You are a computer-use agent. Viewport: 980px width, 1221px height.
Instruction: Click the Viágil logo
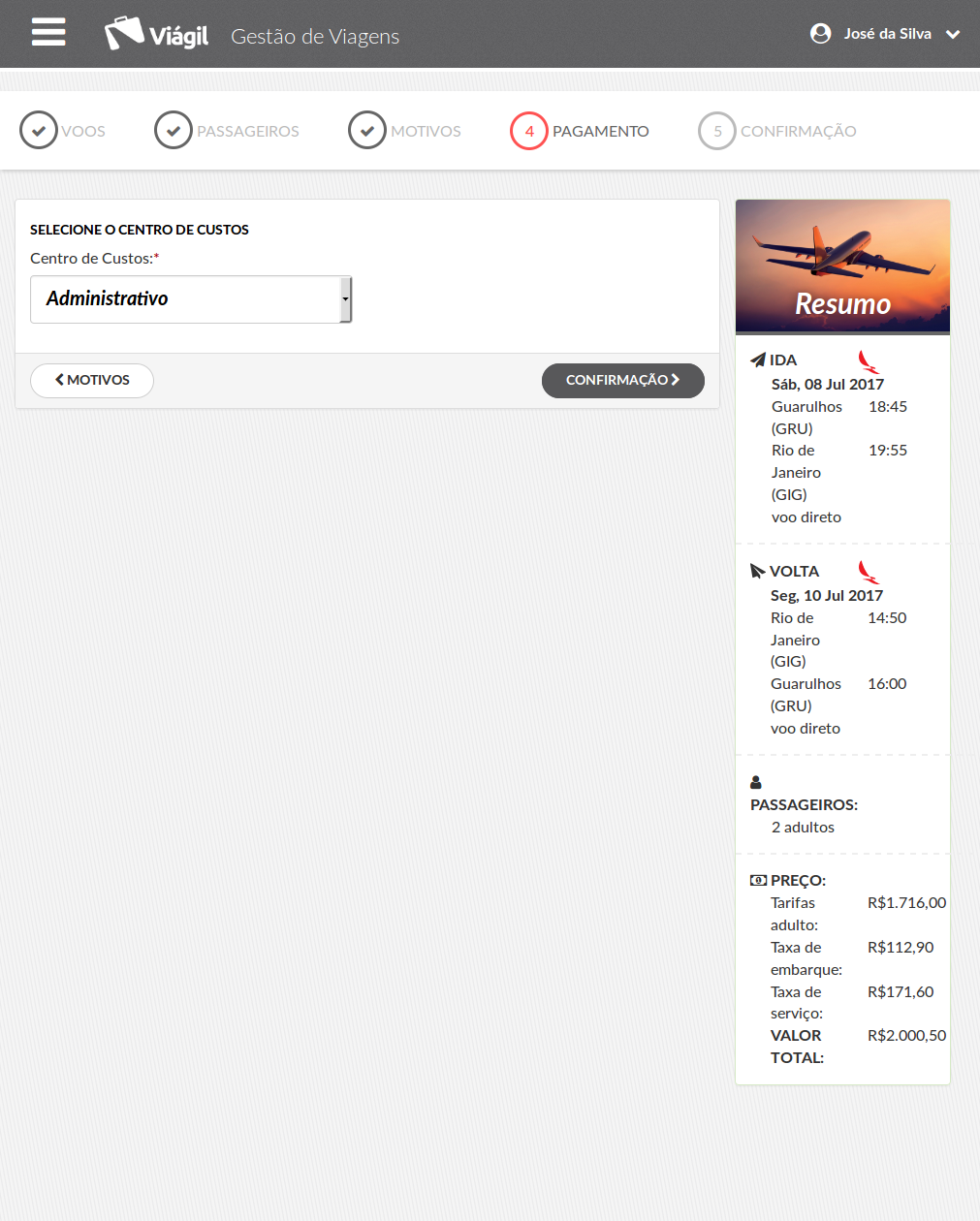click(156, 34)
